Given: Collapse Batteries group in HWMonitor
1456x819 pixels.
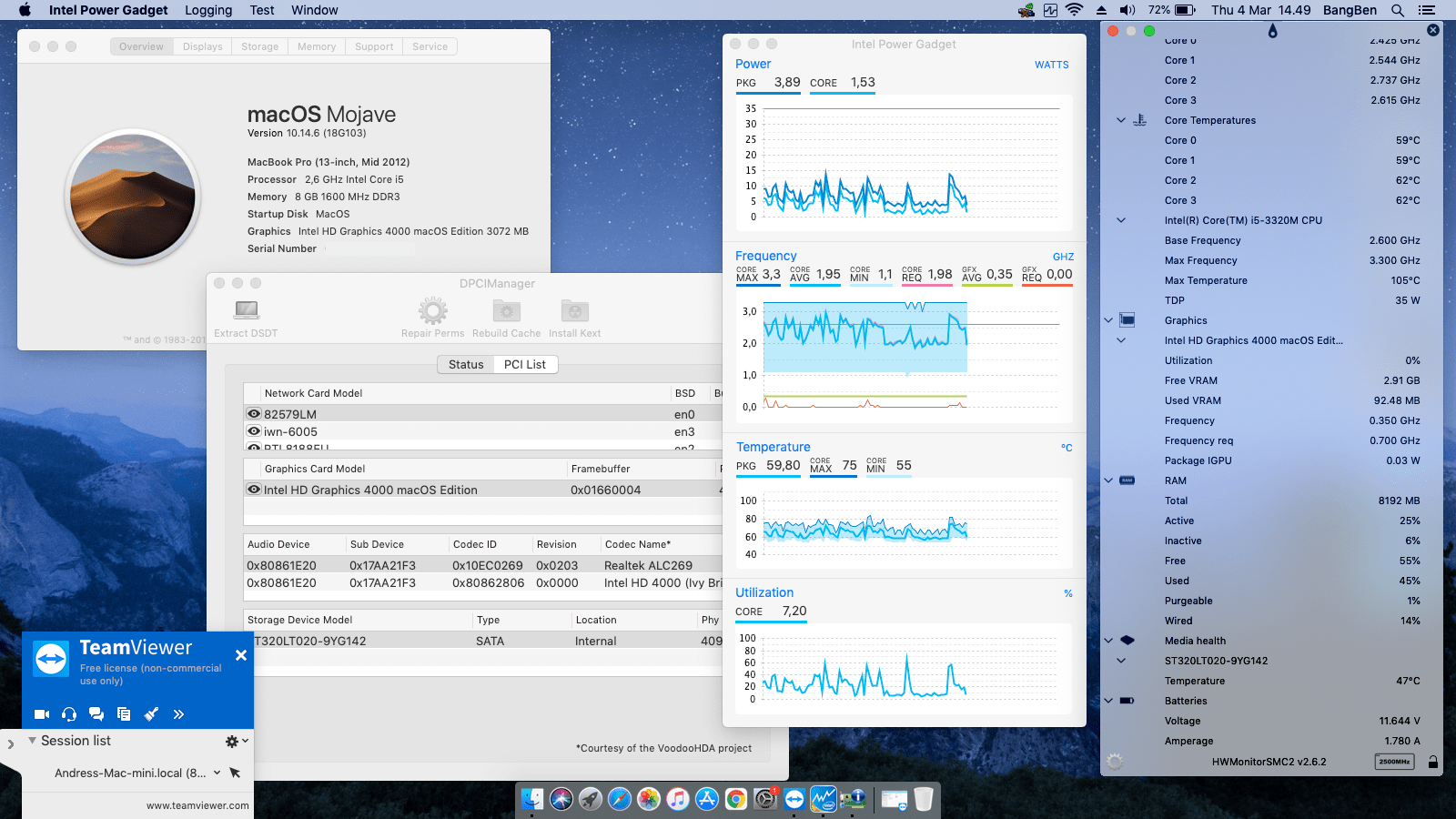Looking at the screenshot, I should coord(1108,701).
